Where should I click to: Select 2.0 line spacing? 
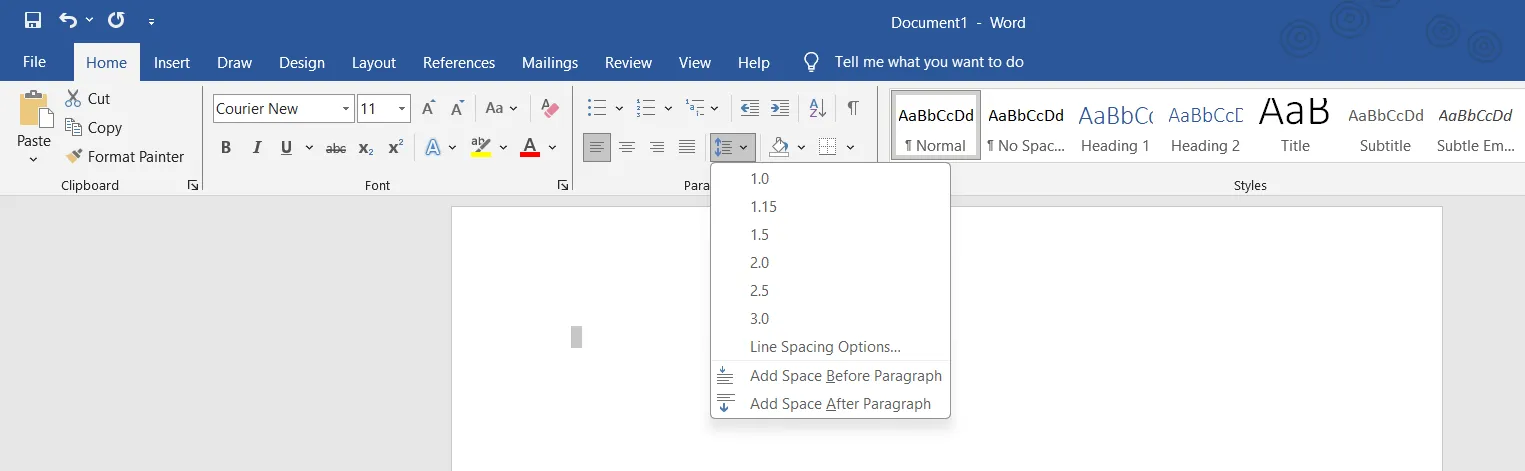tap(830, 262)
